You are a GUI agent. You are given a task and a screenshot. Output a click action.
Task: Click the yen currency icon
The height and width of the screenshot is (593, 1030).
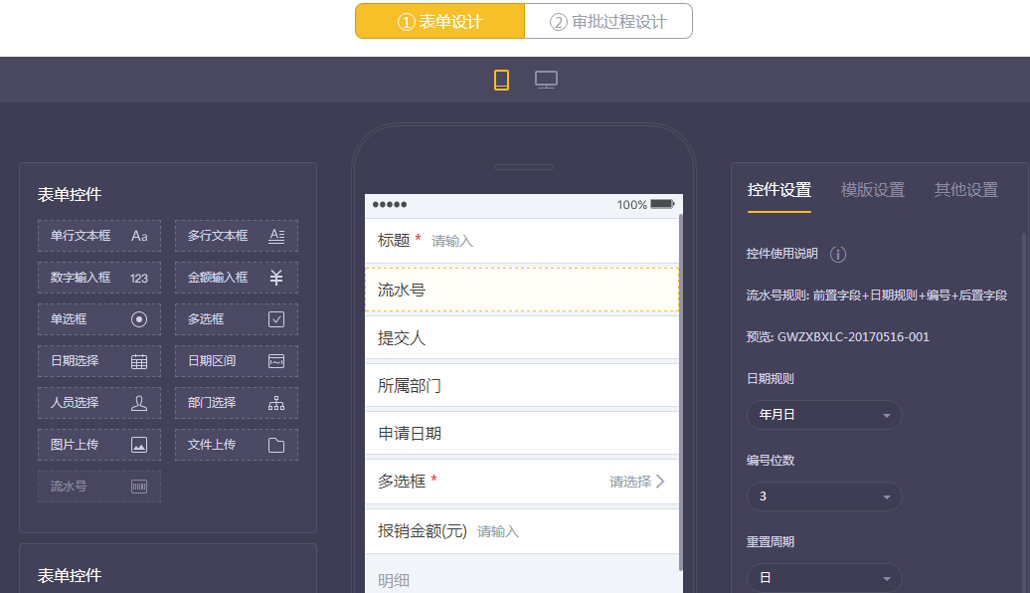[277, 278]
